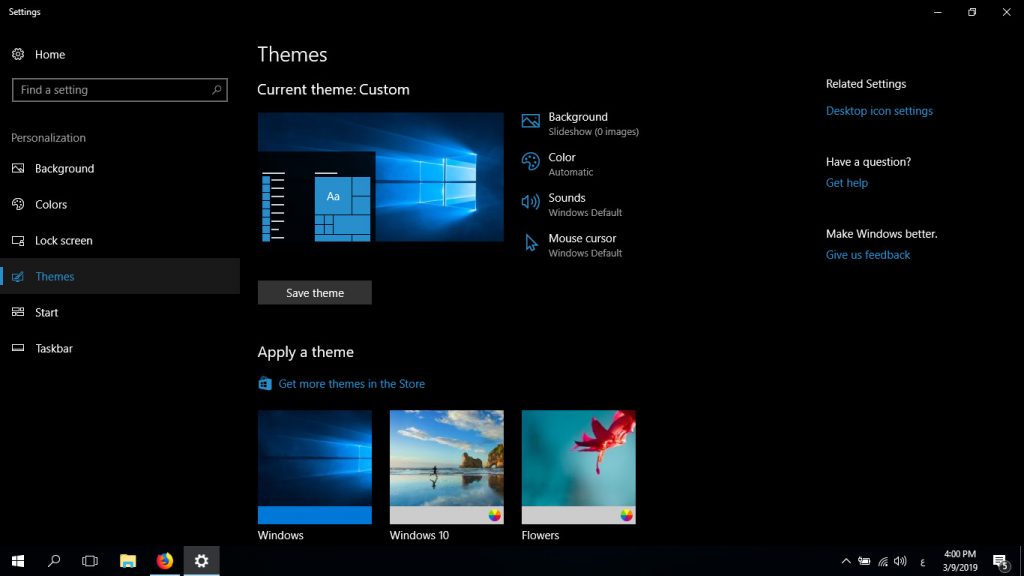Image resolution: width=1024 pixels, height=576 pixels.
Task: Launch Firefox from taskbar
Action: 165,561
